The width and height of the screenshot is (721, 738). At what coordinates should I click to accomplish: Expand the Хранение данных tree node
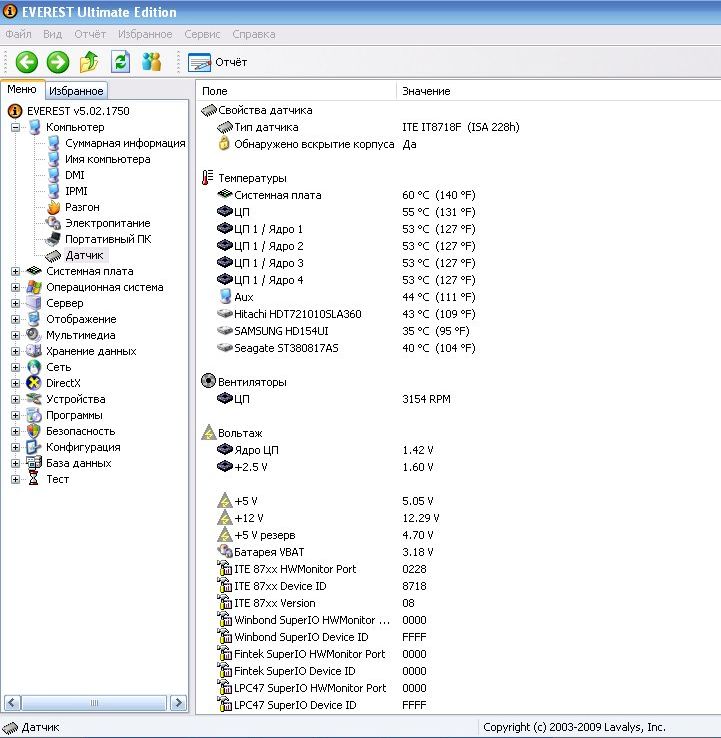coord(16,351)
